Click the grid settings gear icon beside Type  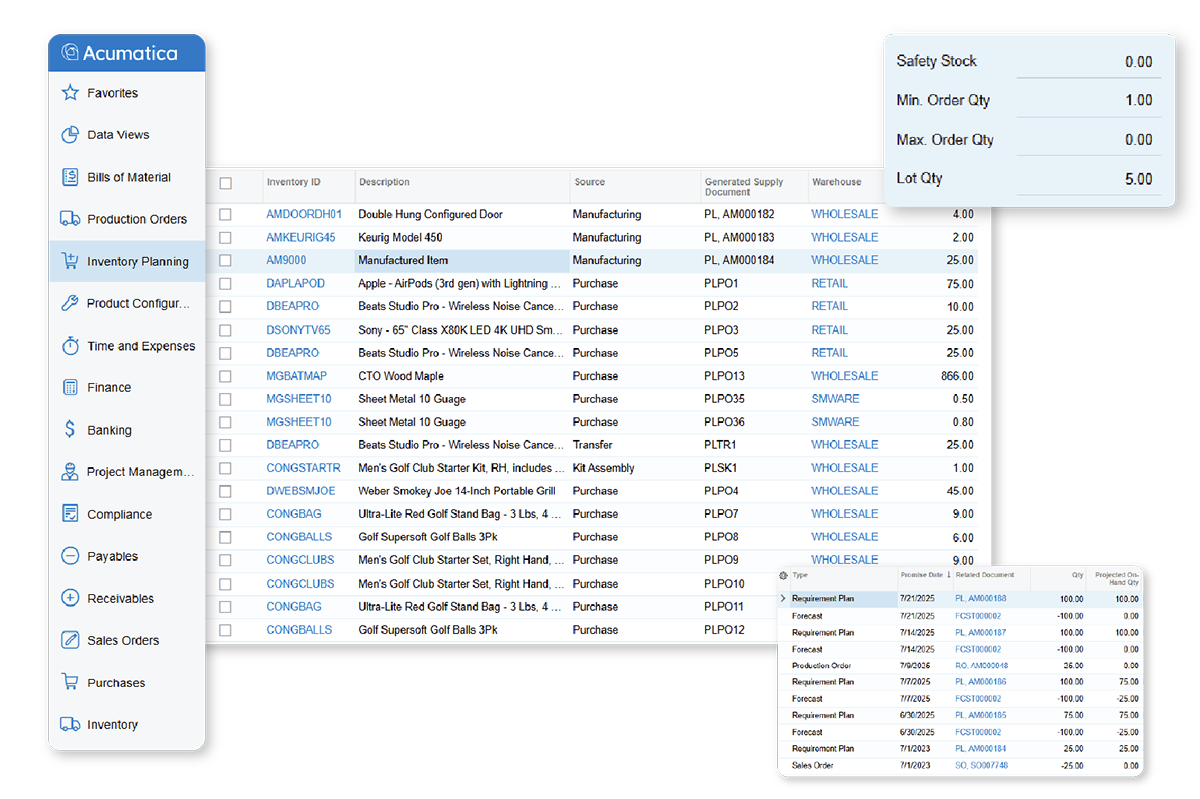[x=784, y=575]
